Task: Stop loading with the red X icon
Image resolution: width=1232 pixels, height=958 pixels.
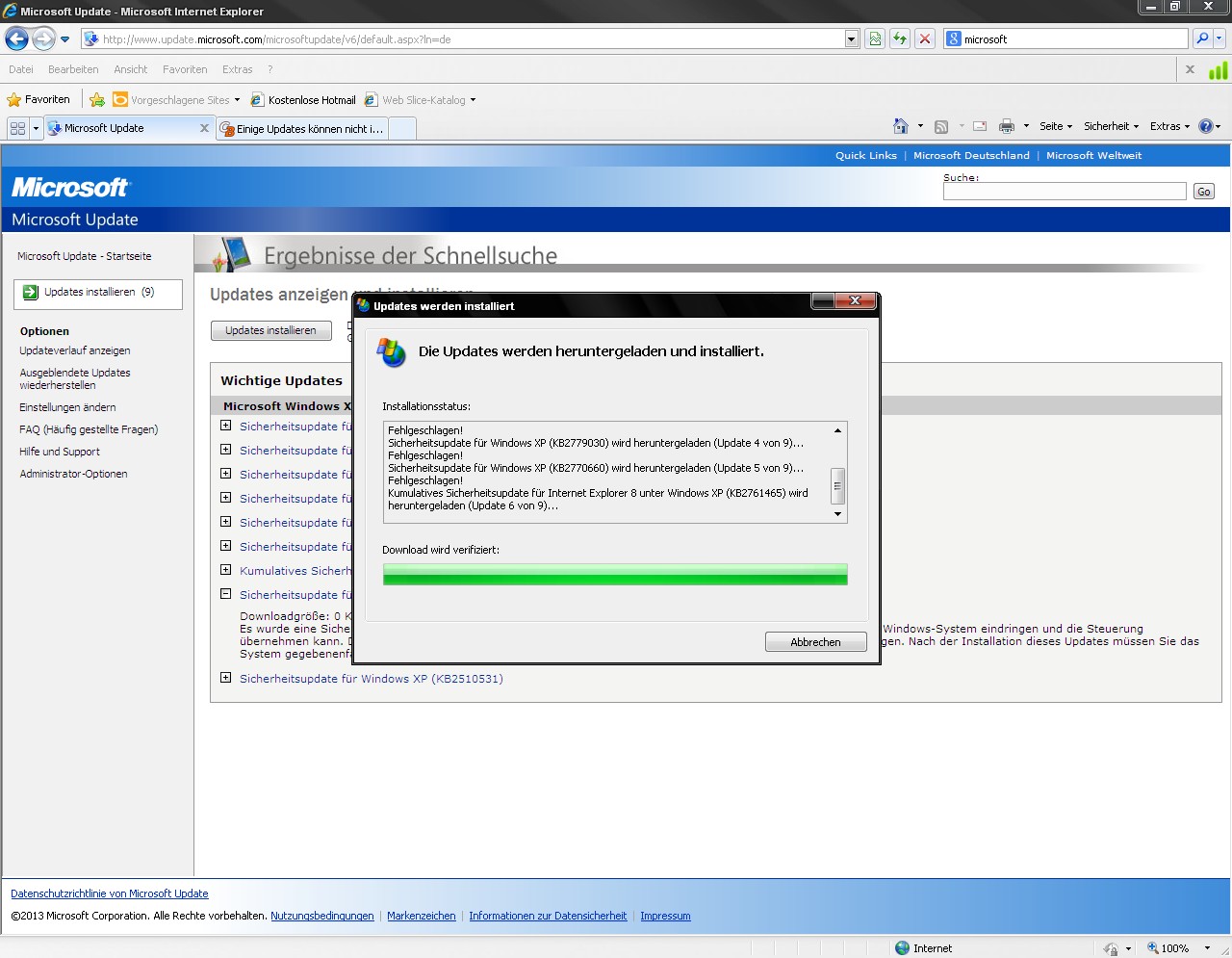Action: pos(925,39)
